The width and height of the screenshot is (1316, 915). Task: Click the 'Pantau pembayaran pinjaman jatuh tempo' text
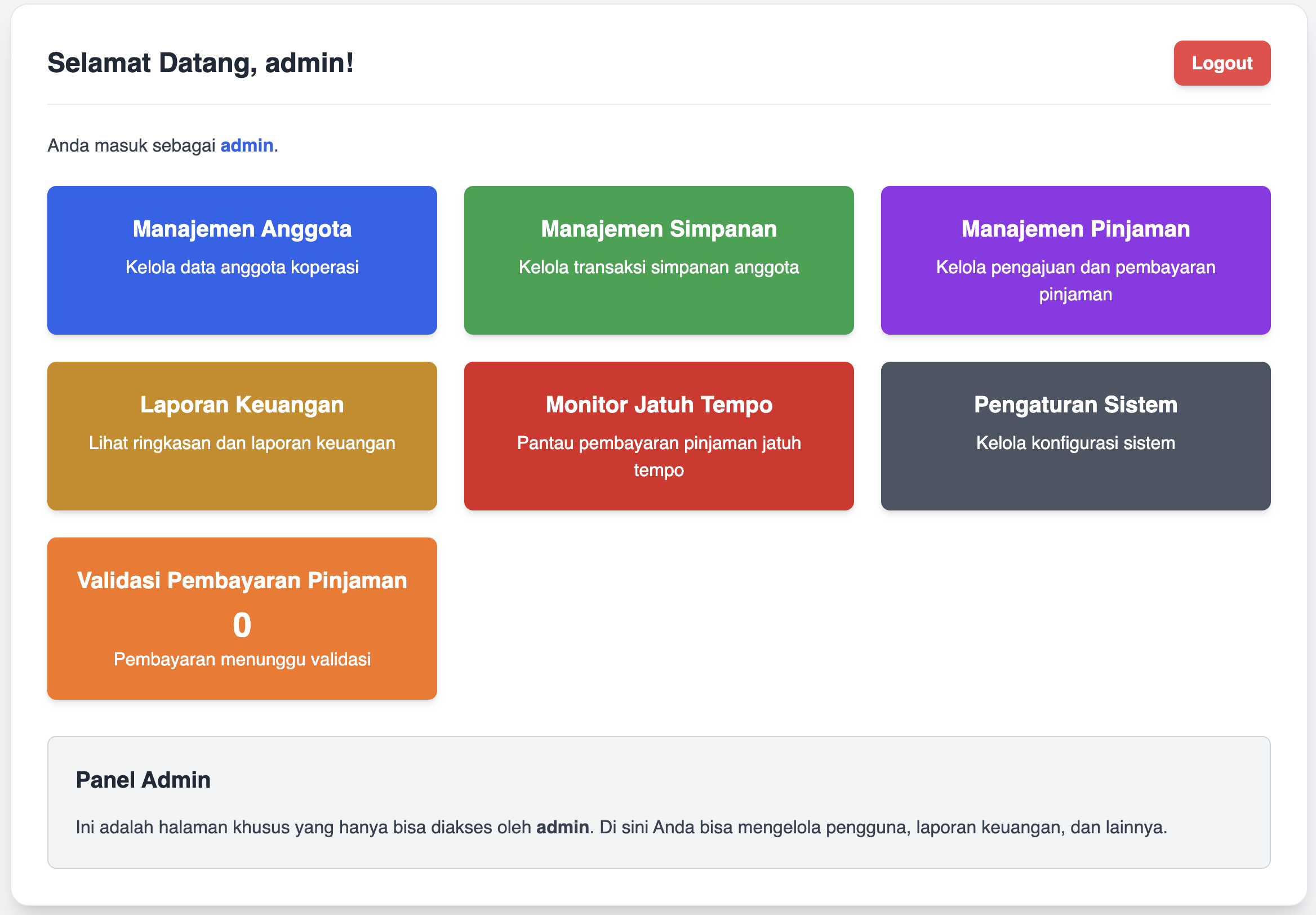coord(659,456)
